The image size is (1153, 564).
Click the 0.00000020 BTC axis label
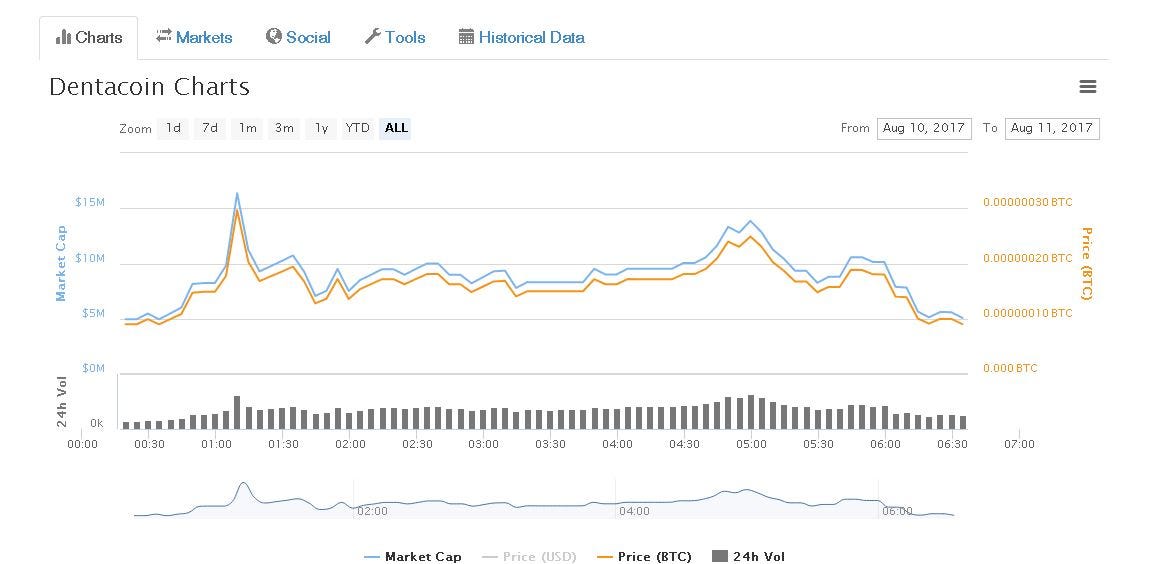1028,258
